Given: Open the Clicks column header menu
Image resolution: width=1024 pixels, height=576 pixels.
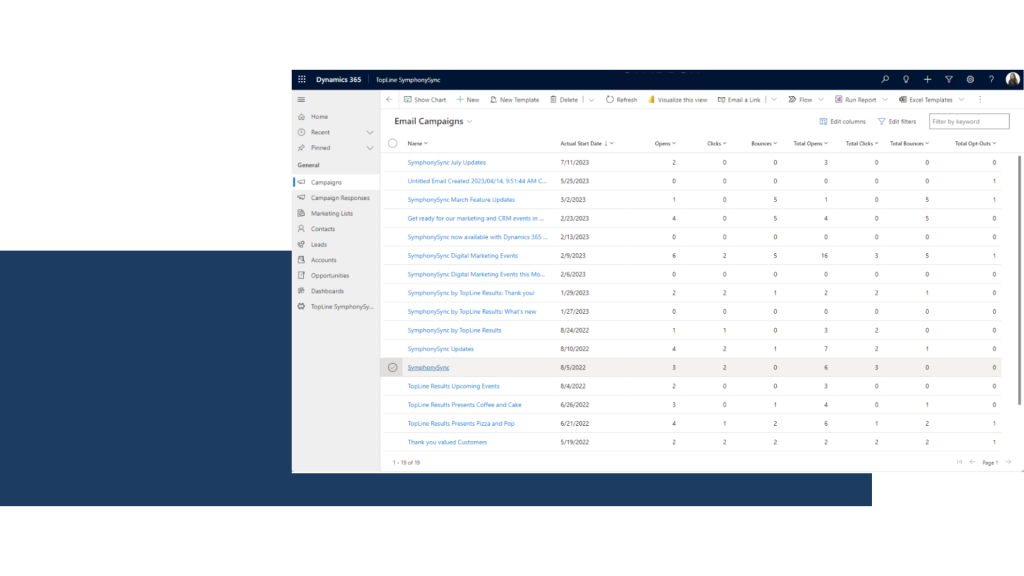Looking at the screenshot, I should [x=716, y=144].
